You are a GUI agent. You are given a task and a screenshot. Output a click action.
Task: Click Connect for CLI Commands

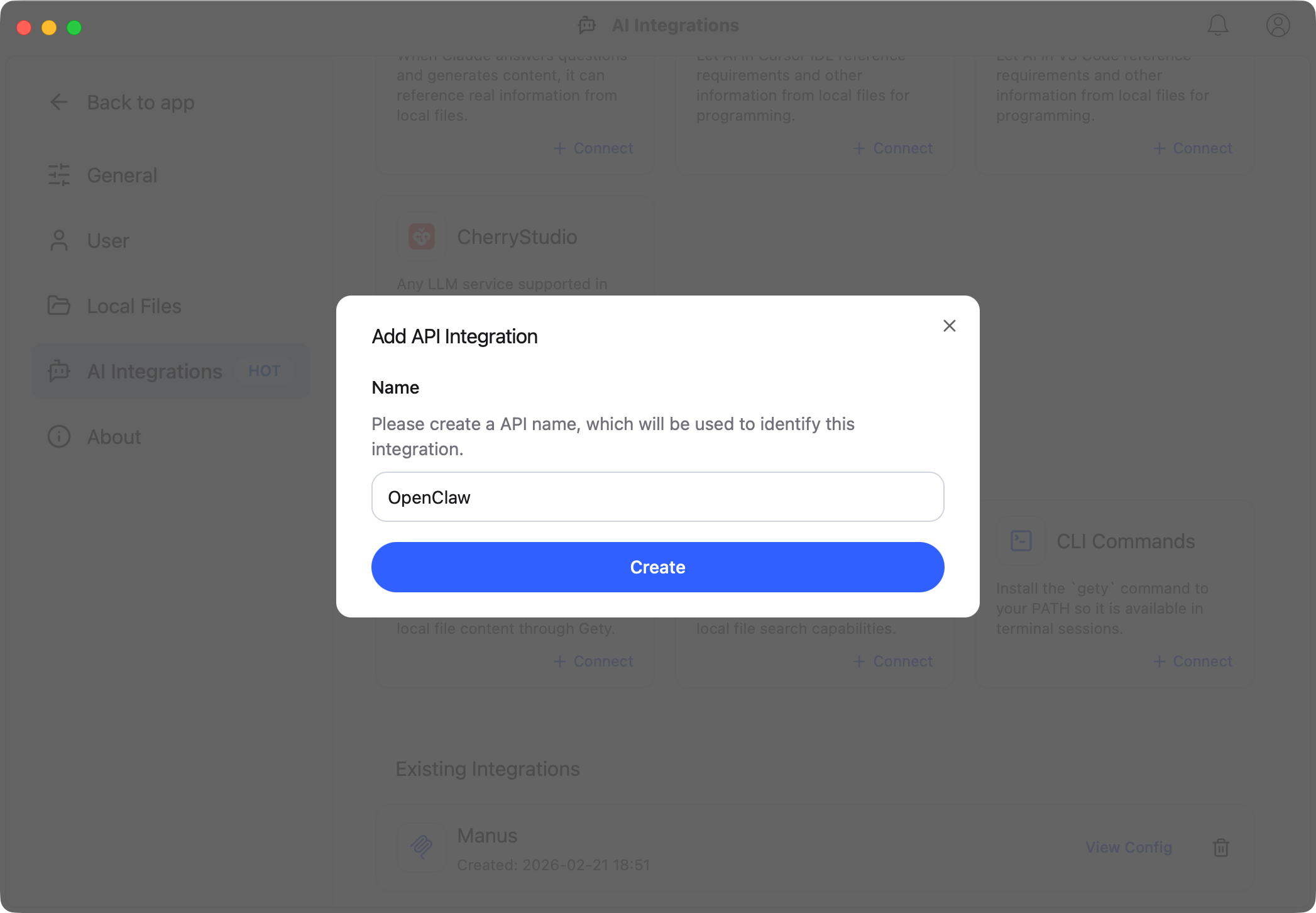[1192, 661]
